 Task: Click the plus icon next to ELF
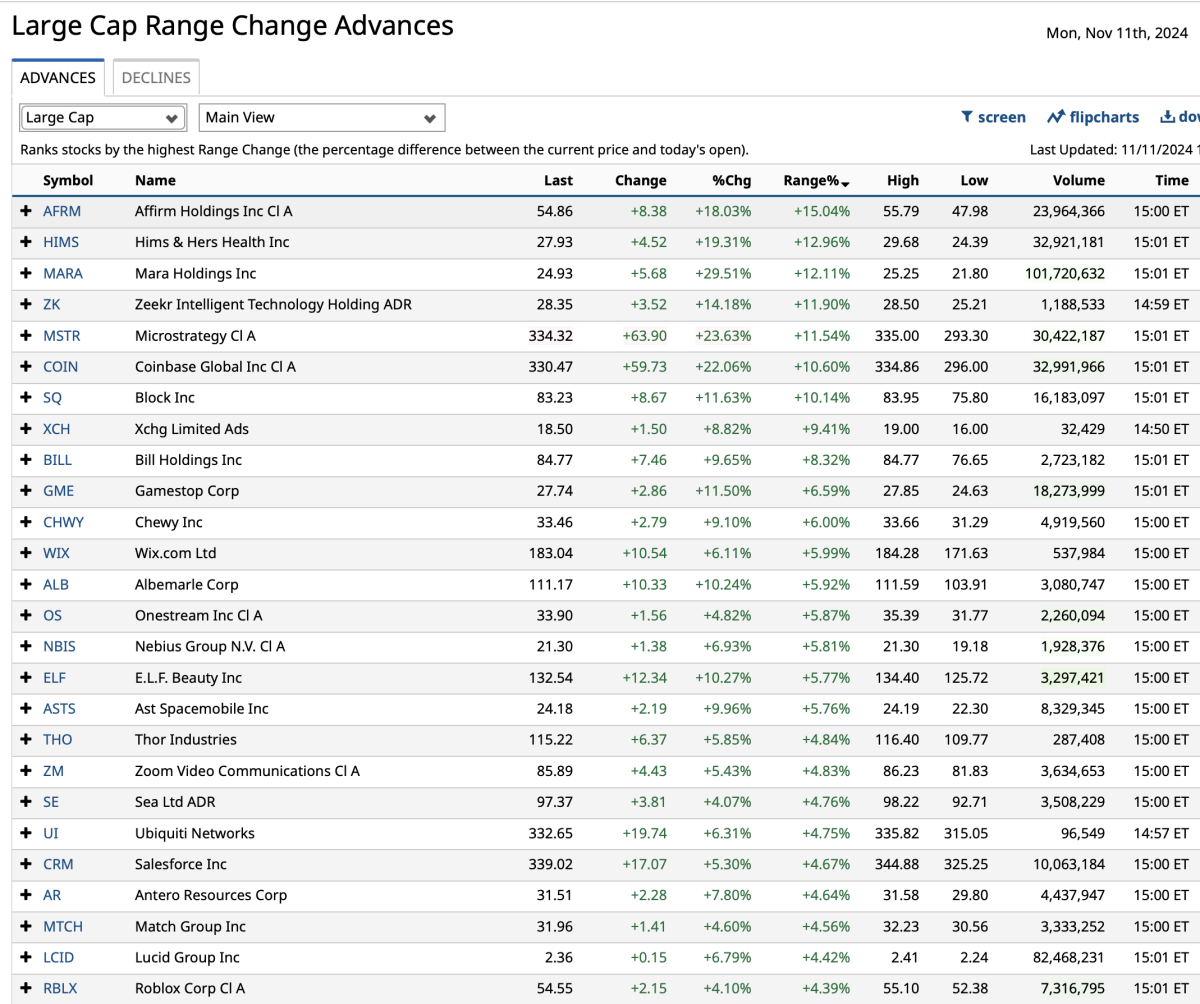tap(26, 677)
